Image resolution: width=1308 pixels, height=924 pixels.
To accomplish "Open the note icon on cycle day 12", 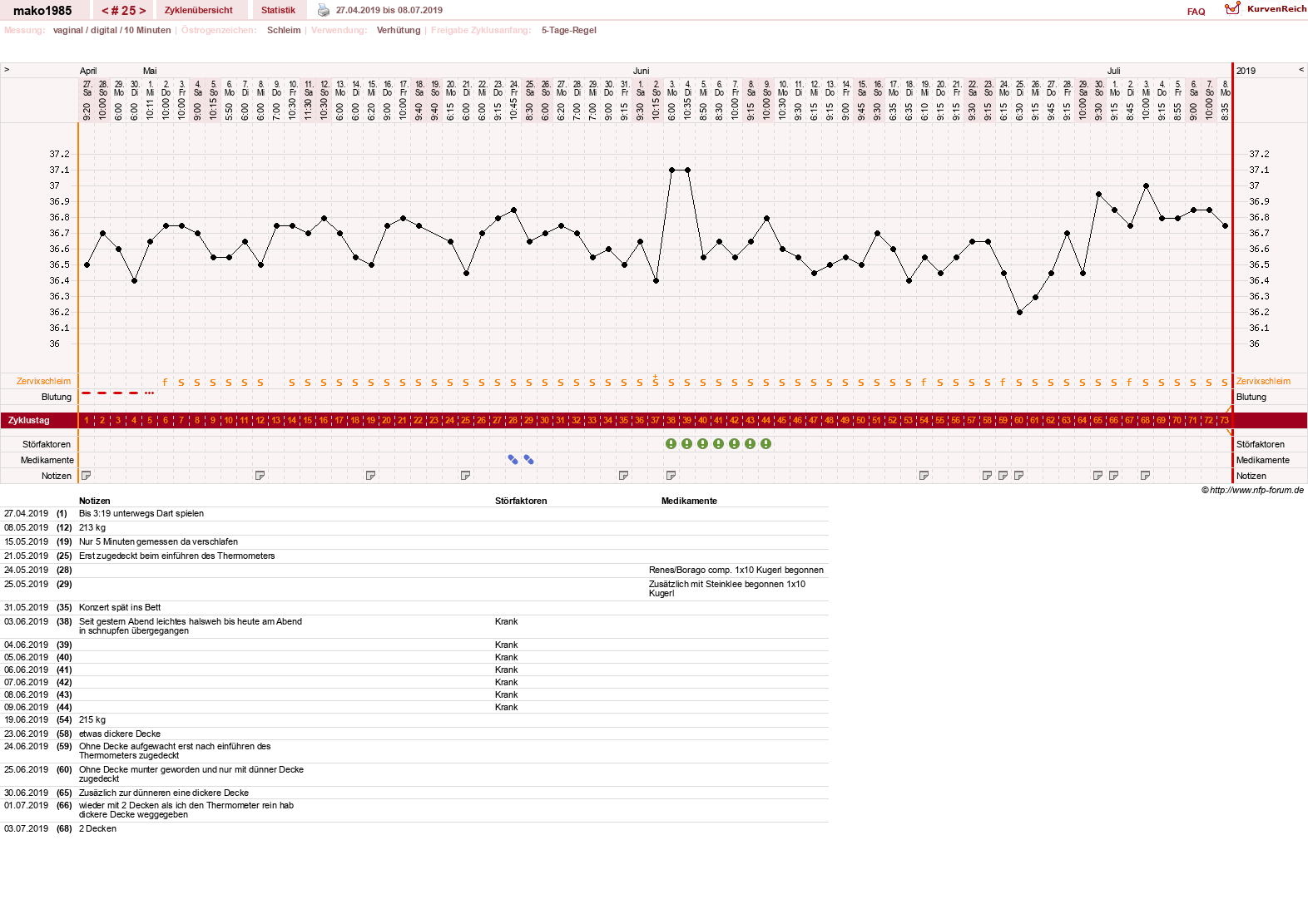I will (x=260, y=476).
